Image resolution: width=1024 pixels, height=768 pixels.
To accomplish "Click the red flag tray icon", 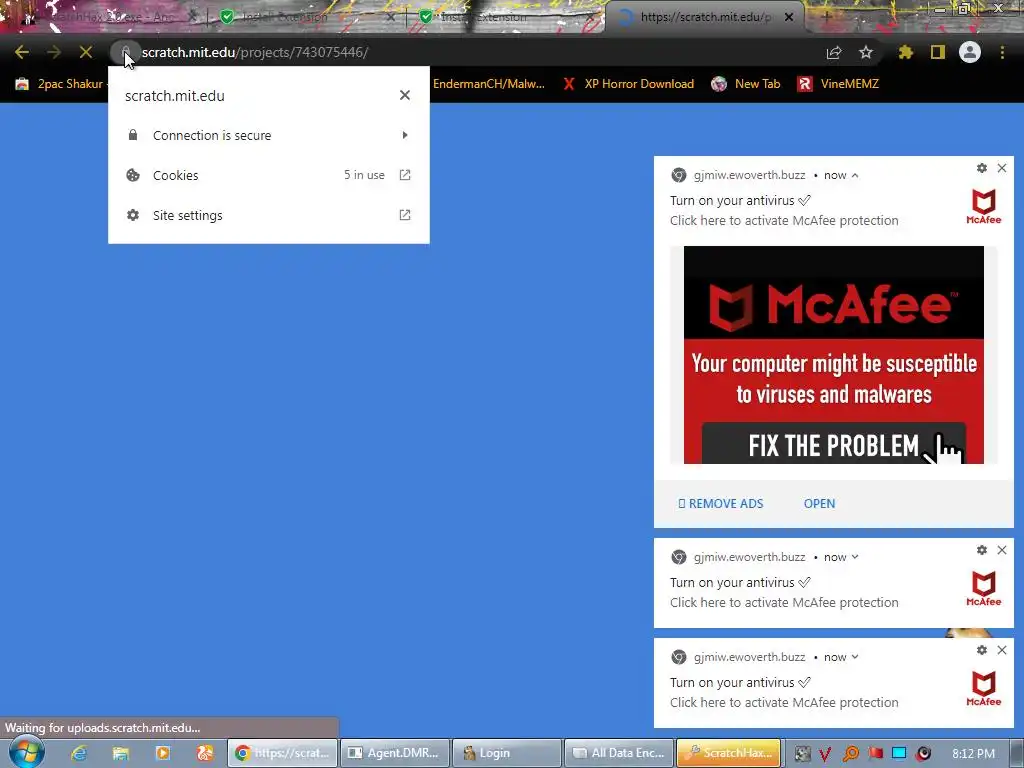I will click(875, 754).
